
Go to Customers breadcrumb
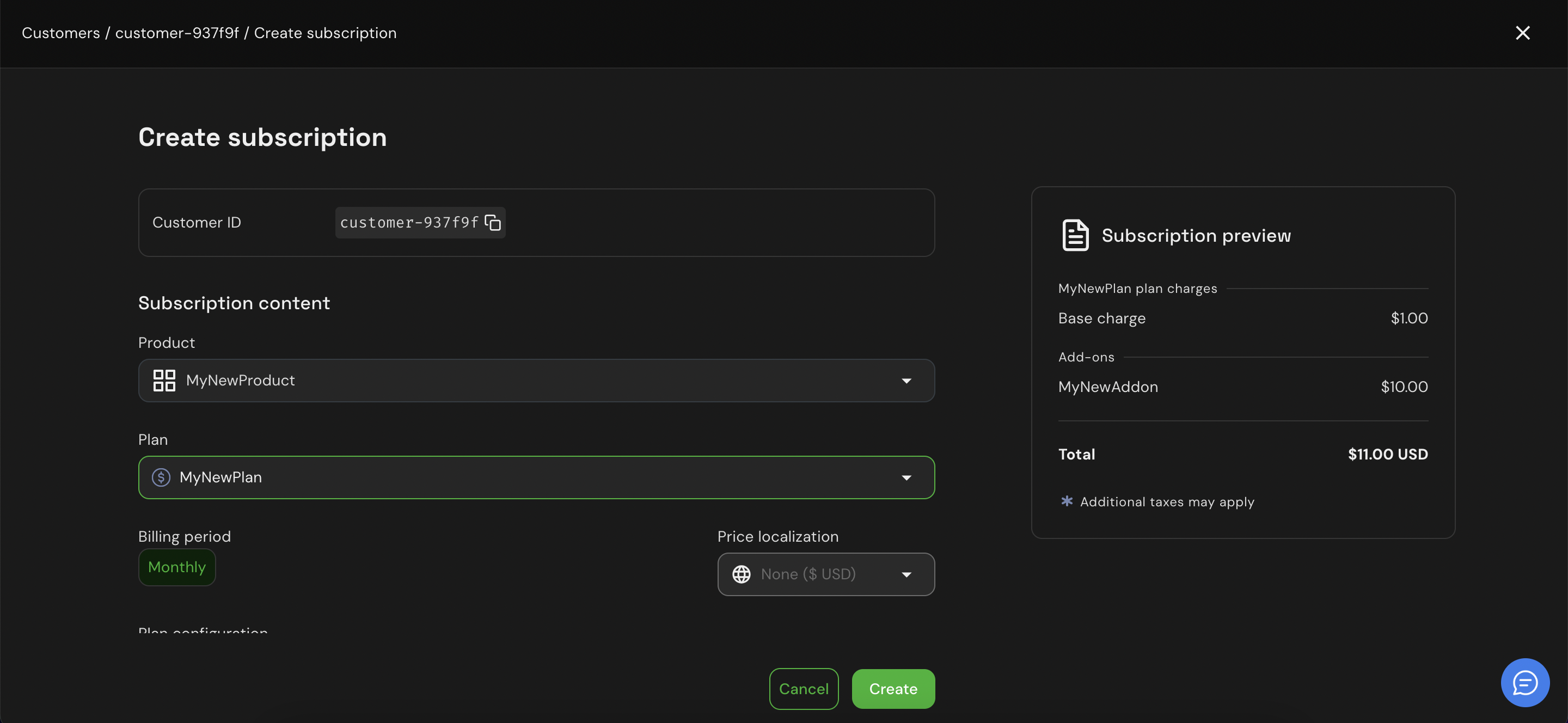pos(60,33)
